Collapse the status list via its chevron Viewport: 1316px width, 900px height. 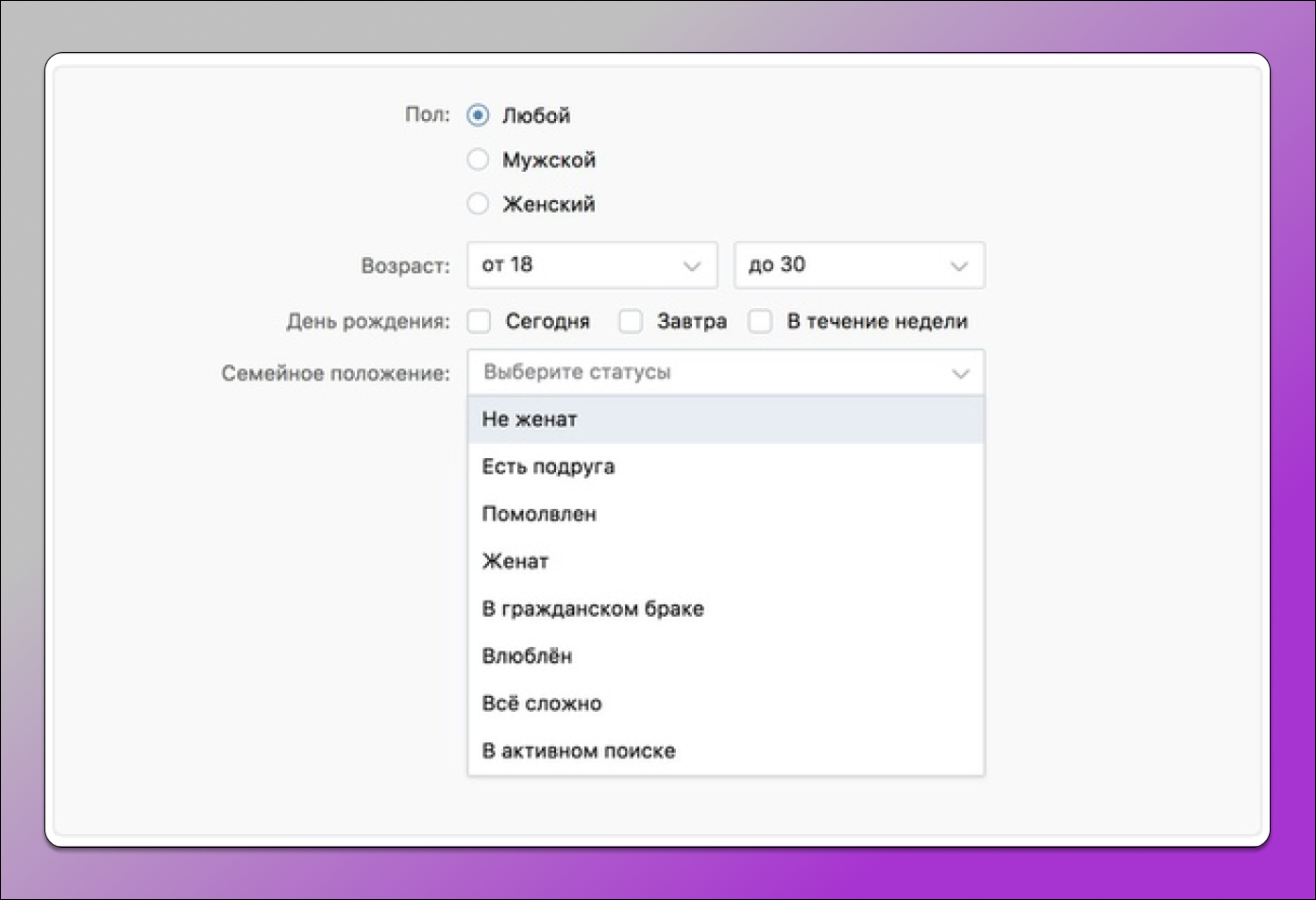(961, 372)
